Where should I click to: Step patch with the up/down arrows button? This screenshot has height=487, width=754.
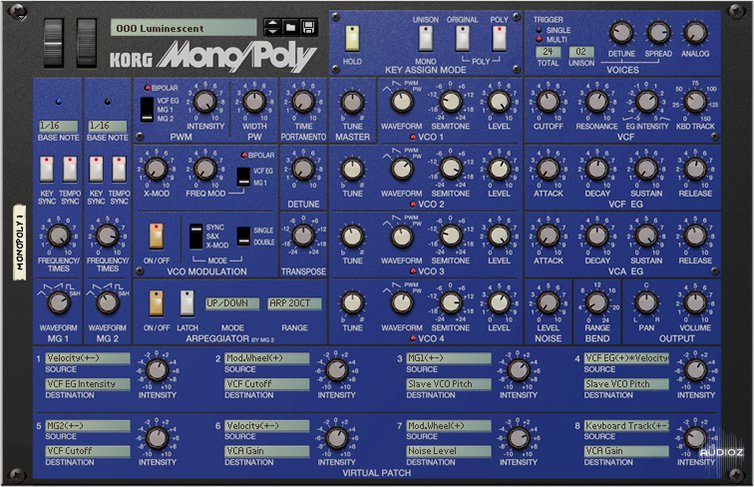coord(272,28)
